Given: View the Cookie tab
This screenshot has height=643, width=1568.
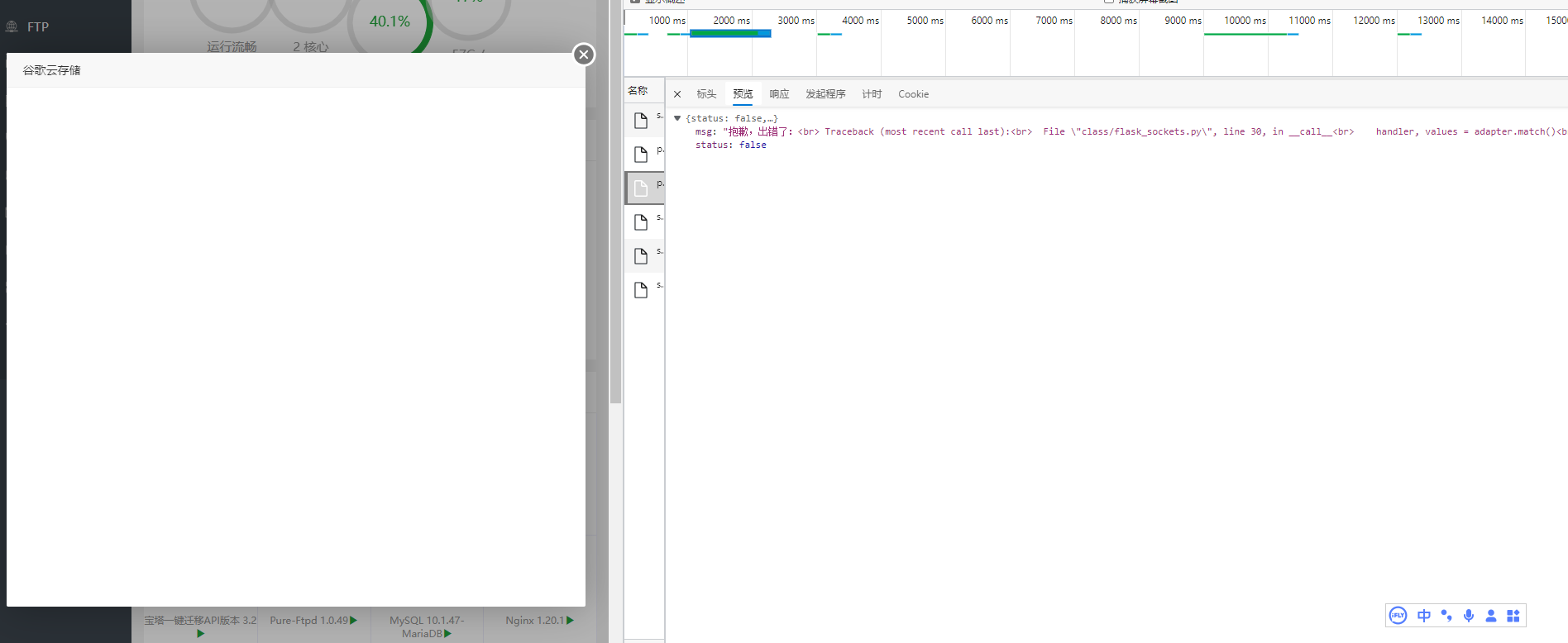Looking at the screenshot, I should pos(913,94).
